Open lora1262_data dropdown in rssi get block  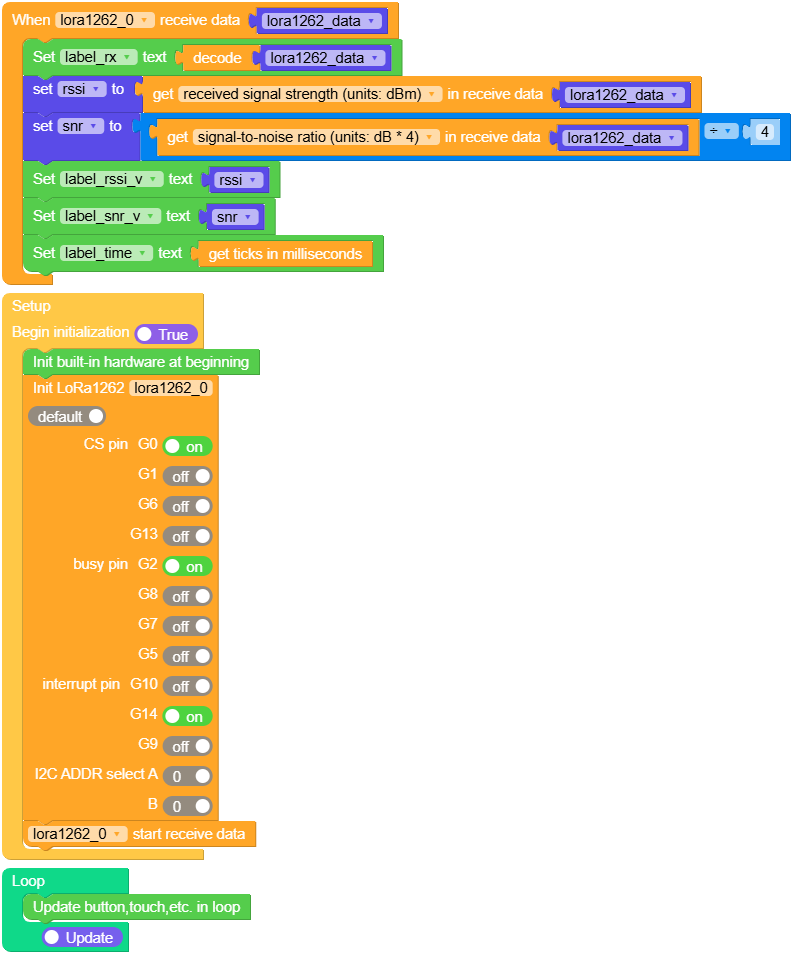[625, 95]
